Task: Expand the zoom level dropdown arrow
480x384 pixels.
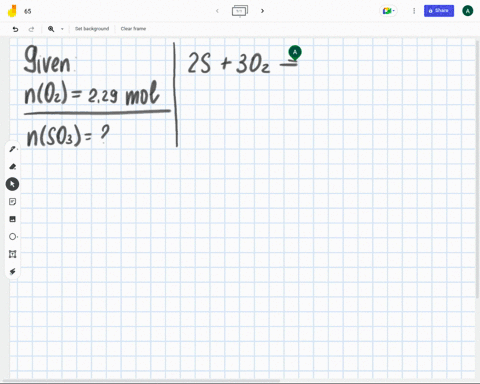Action: tap(62, 29)
